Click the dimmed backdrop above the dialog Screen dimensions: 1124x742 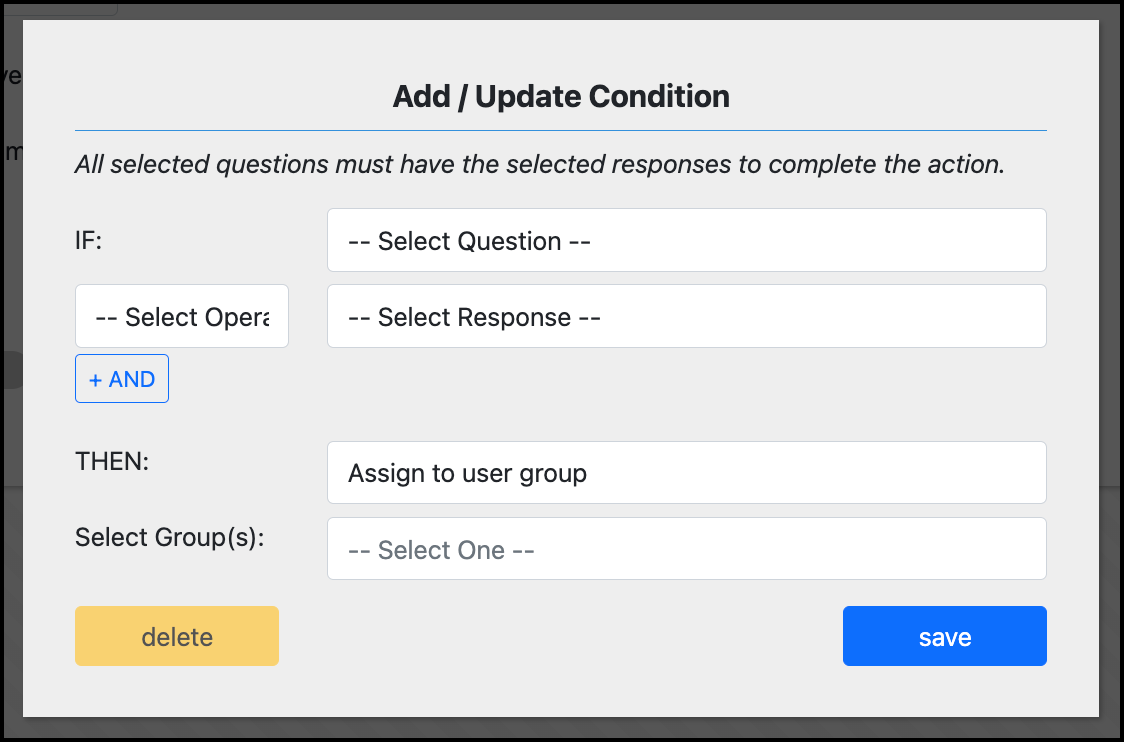560,10
